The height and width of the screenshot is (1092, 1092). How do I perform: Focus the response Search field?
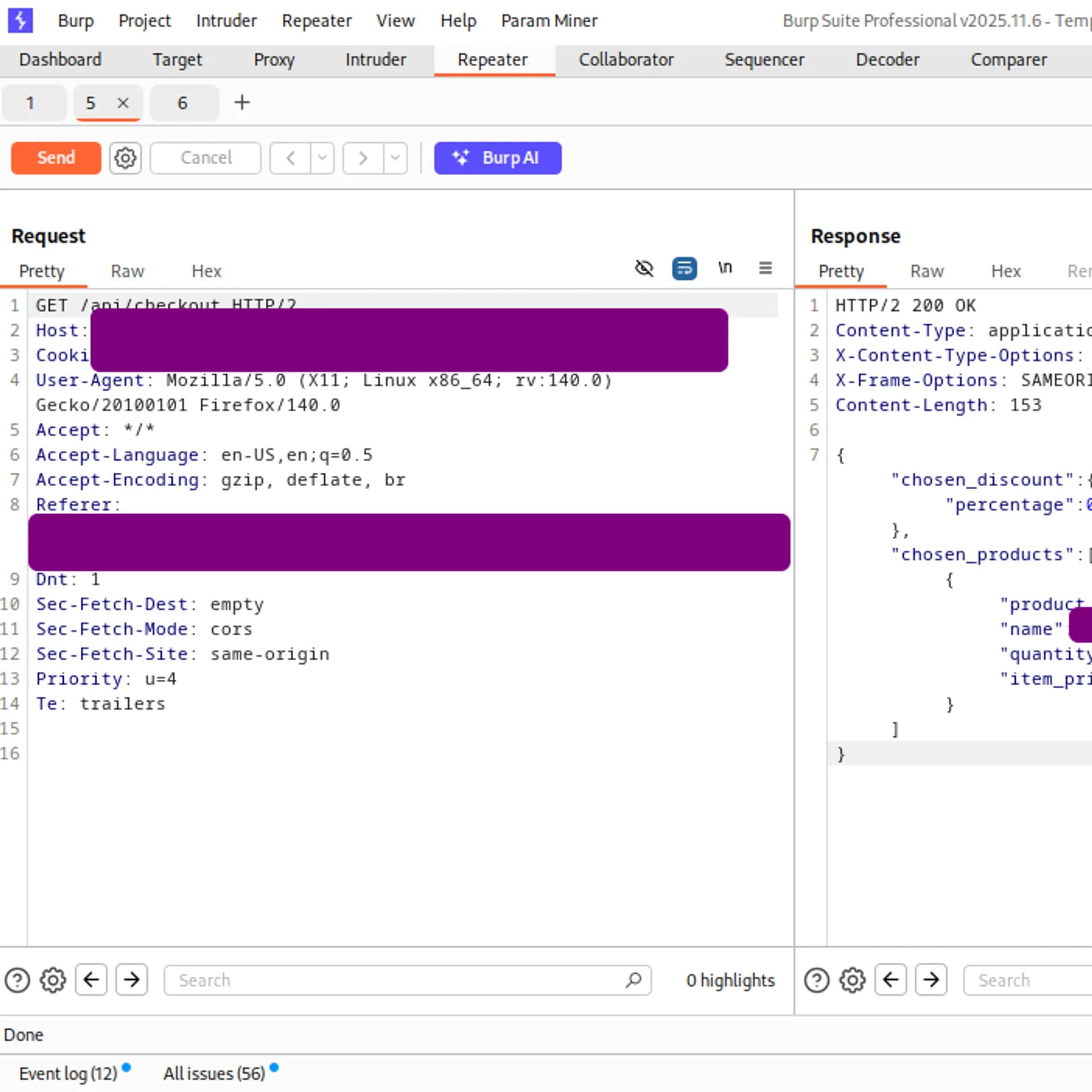click(x=1027, y=980)
